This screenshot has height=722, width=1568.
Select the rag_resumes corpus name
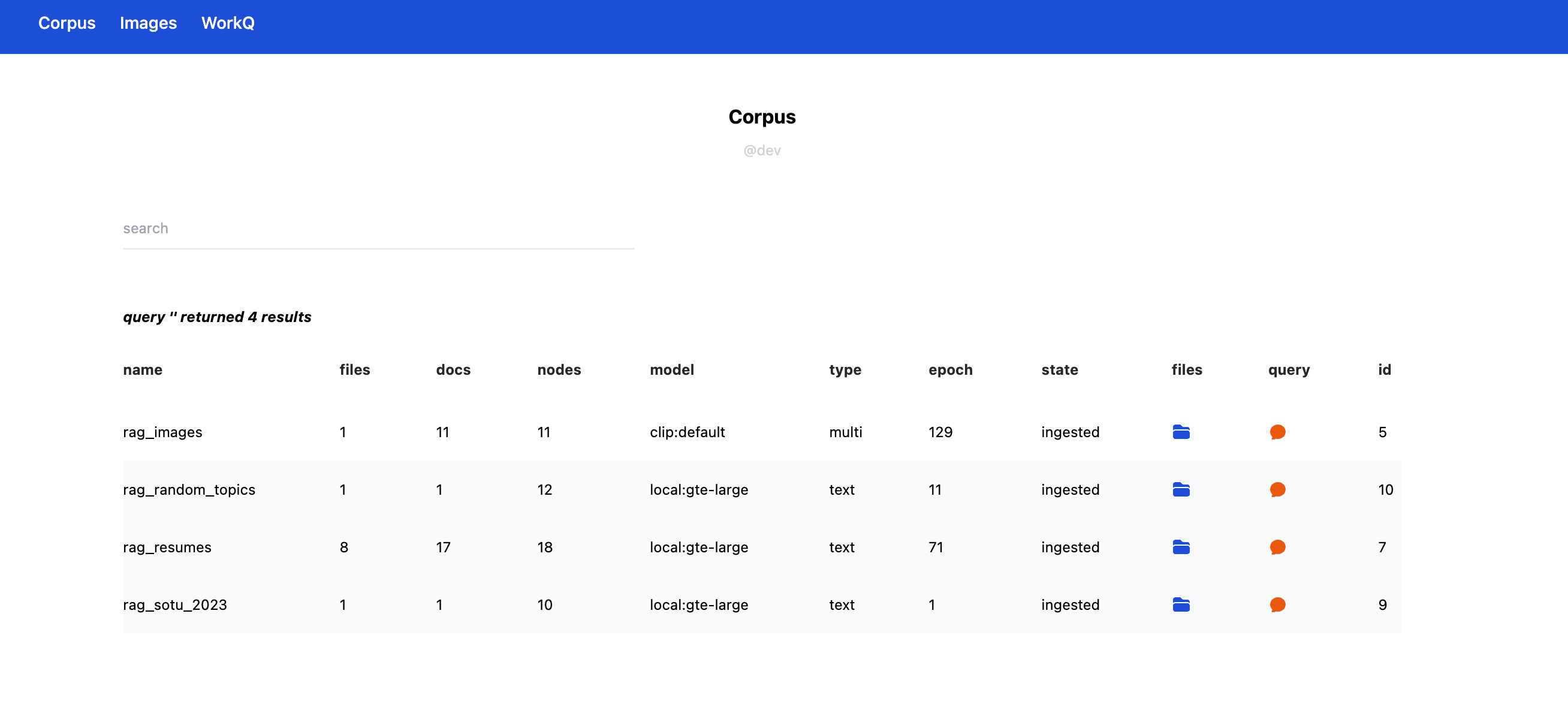pyautogui.click(x=166, y=547)
